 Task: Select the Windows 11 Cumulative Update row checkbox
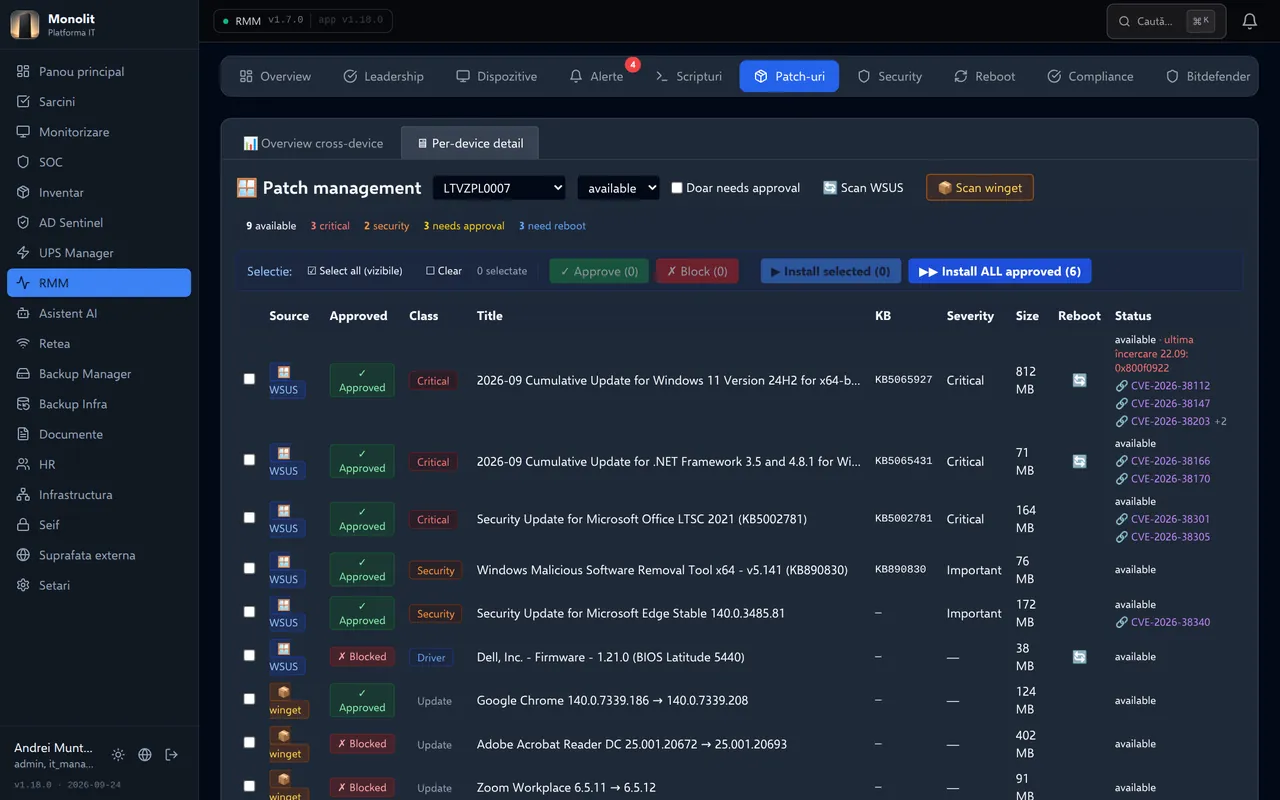249,379
